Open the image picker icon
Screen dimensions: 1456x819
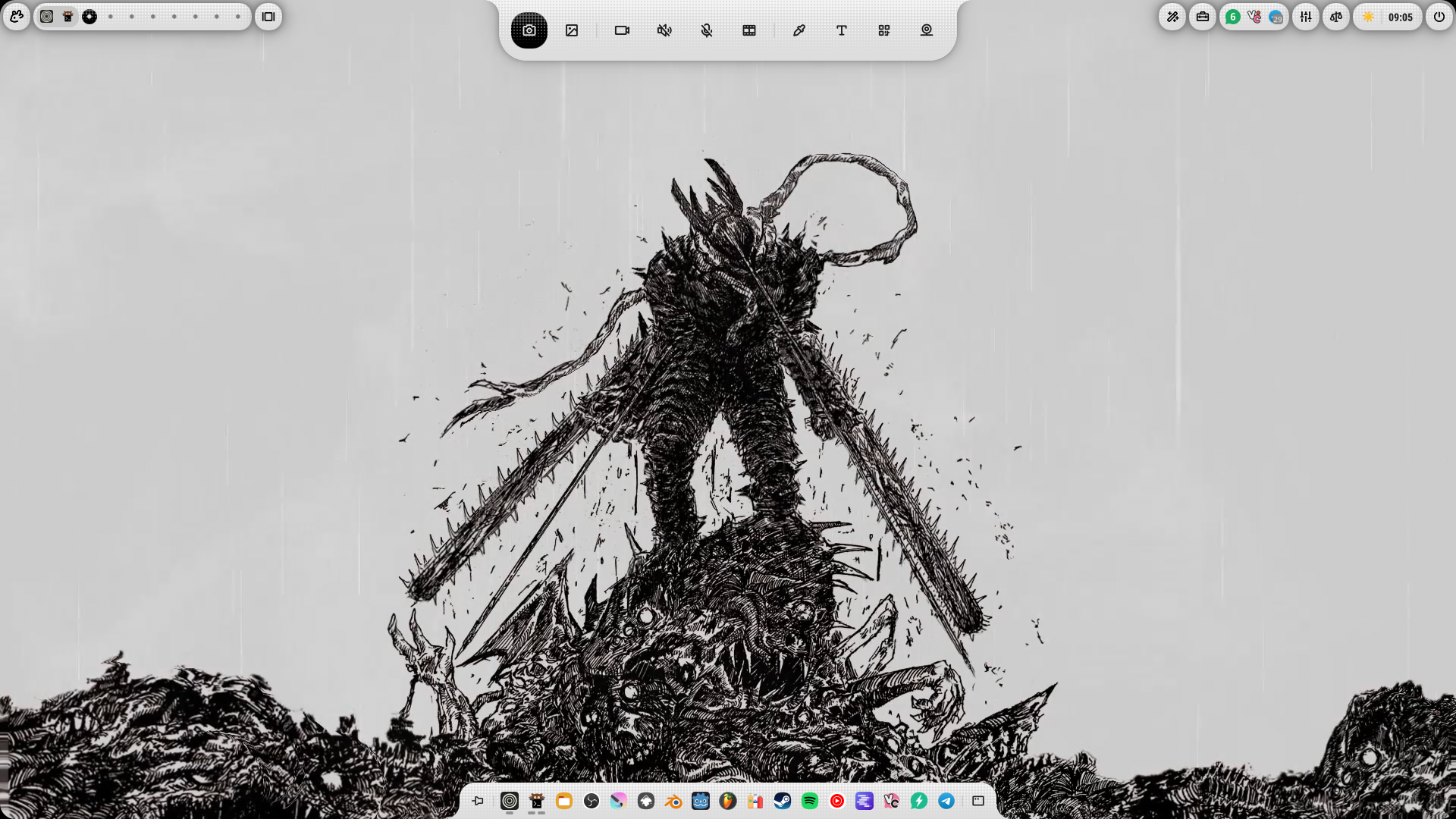[x=572, y=30]
